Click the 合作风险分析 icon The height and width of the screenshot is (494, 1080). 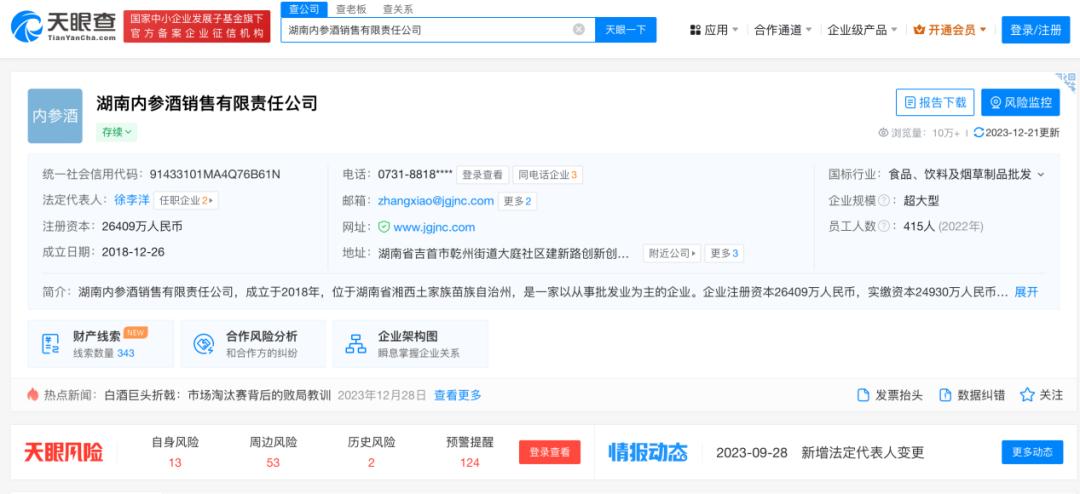203,344
